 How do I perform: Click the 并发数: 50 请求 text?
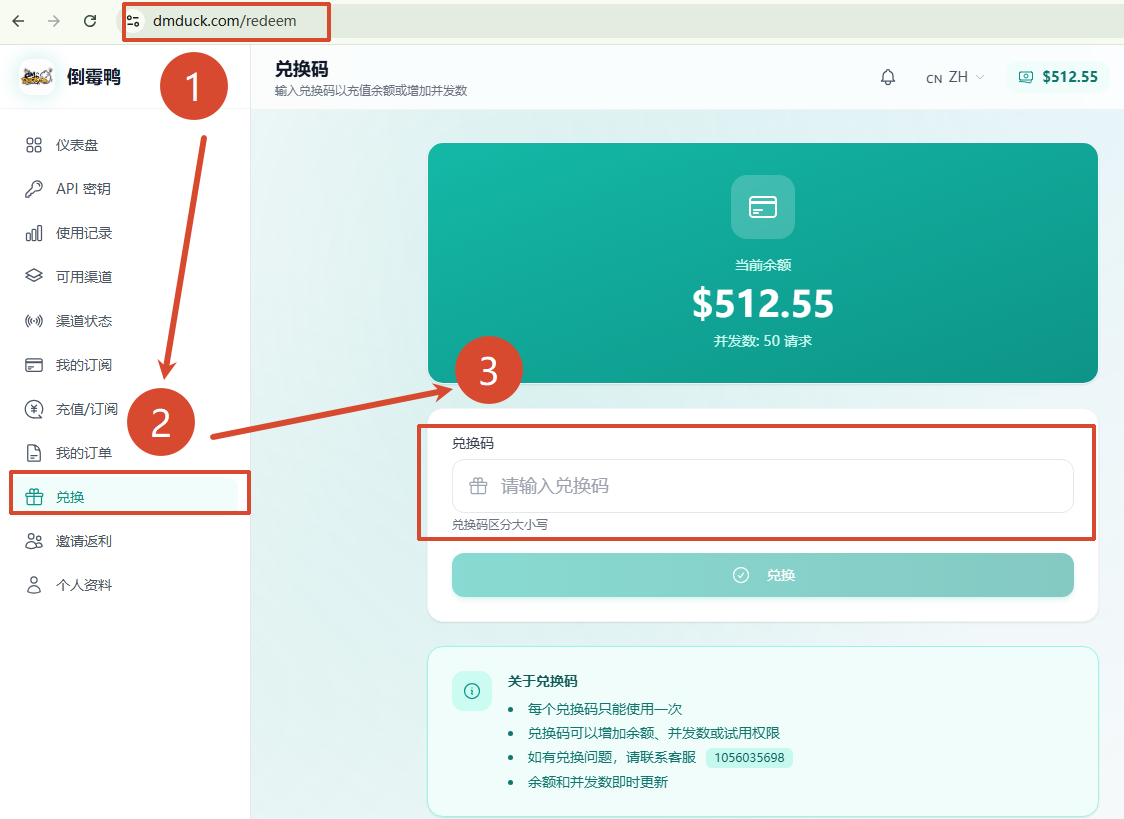point(763,341)
